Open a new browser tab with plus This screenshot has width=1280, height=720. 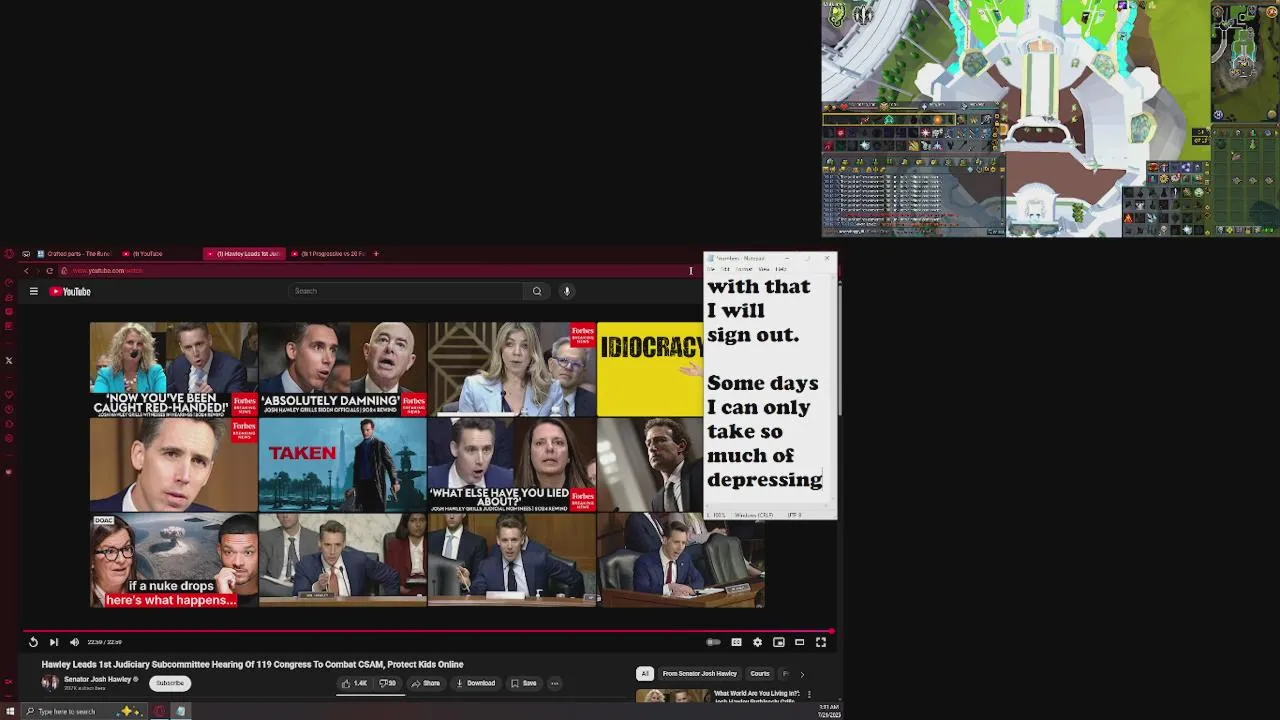(376, 254)
